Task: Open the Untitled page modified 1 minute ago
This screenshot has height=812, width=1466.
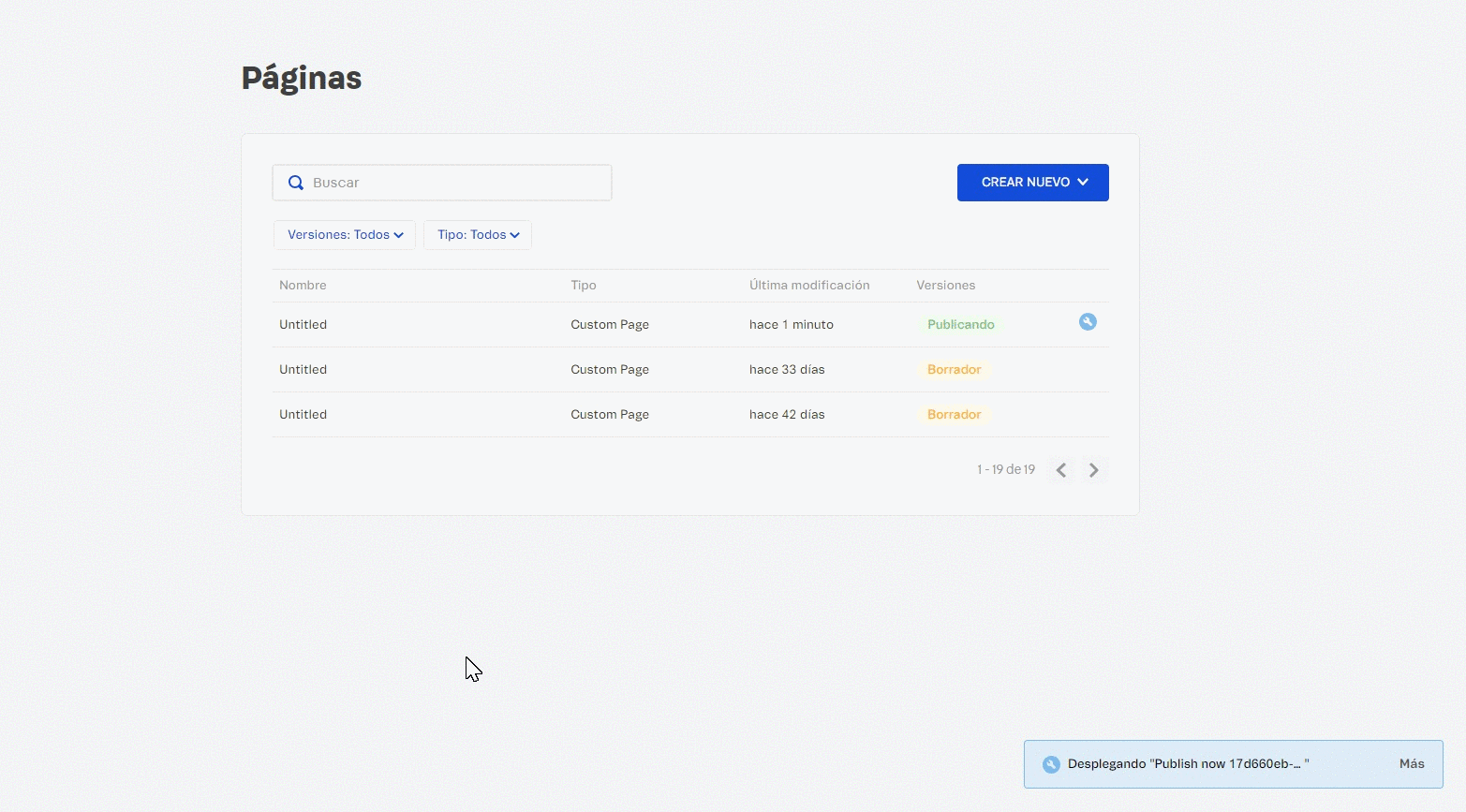Action: [x=304, y=325]
